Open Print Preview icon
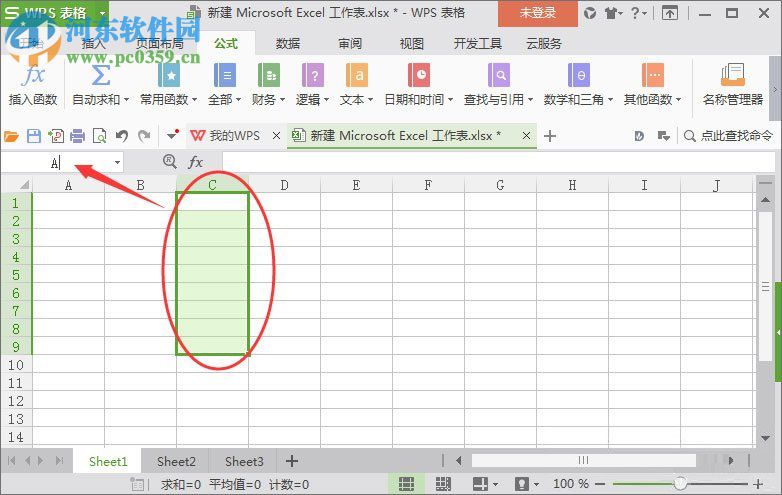 coord(99,136)
